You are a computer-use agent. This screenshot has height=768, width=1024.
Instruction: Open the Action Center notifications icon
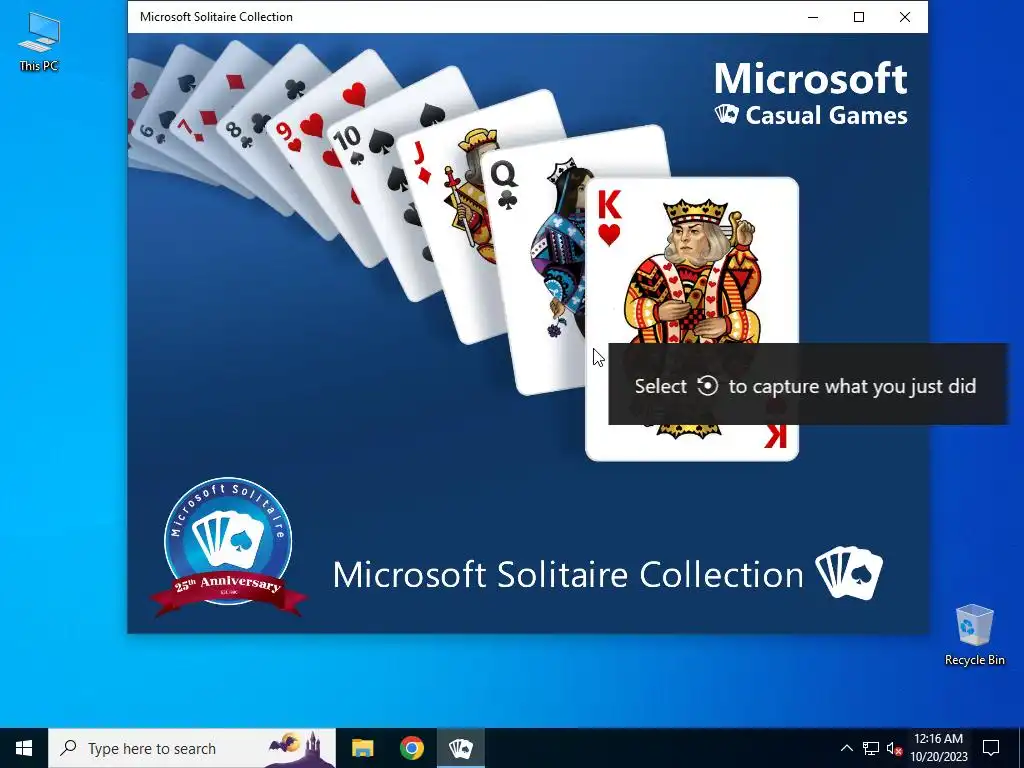coord(991,748)
